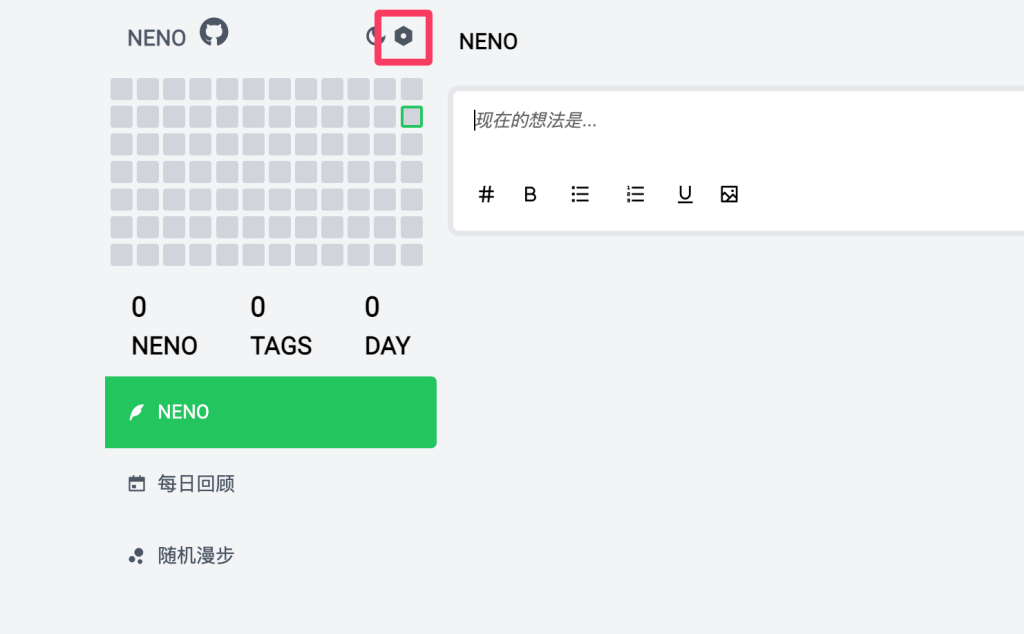
Task: Open 每日回顾 daily review
Action: point(196,484)
